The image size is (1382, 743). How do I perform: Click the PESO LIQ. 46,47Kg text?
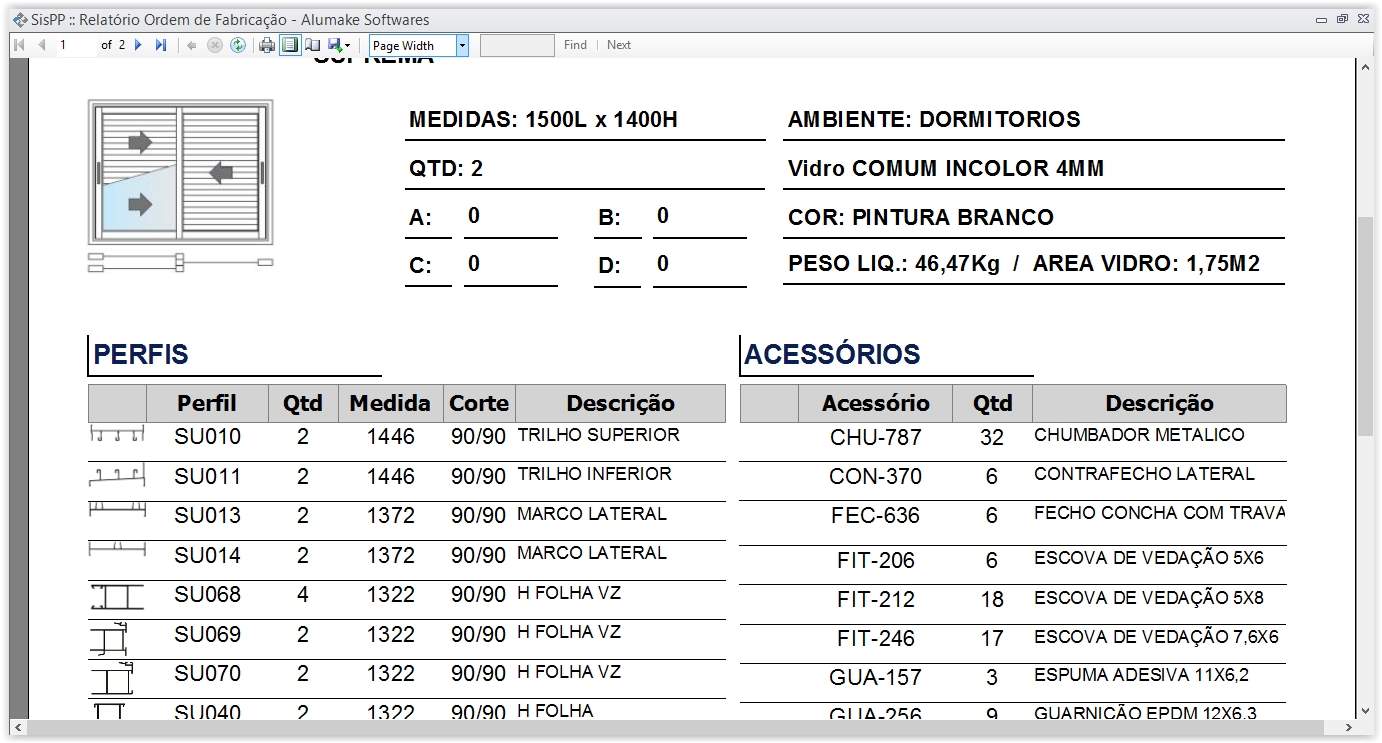[894, 264]
